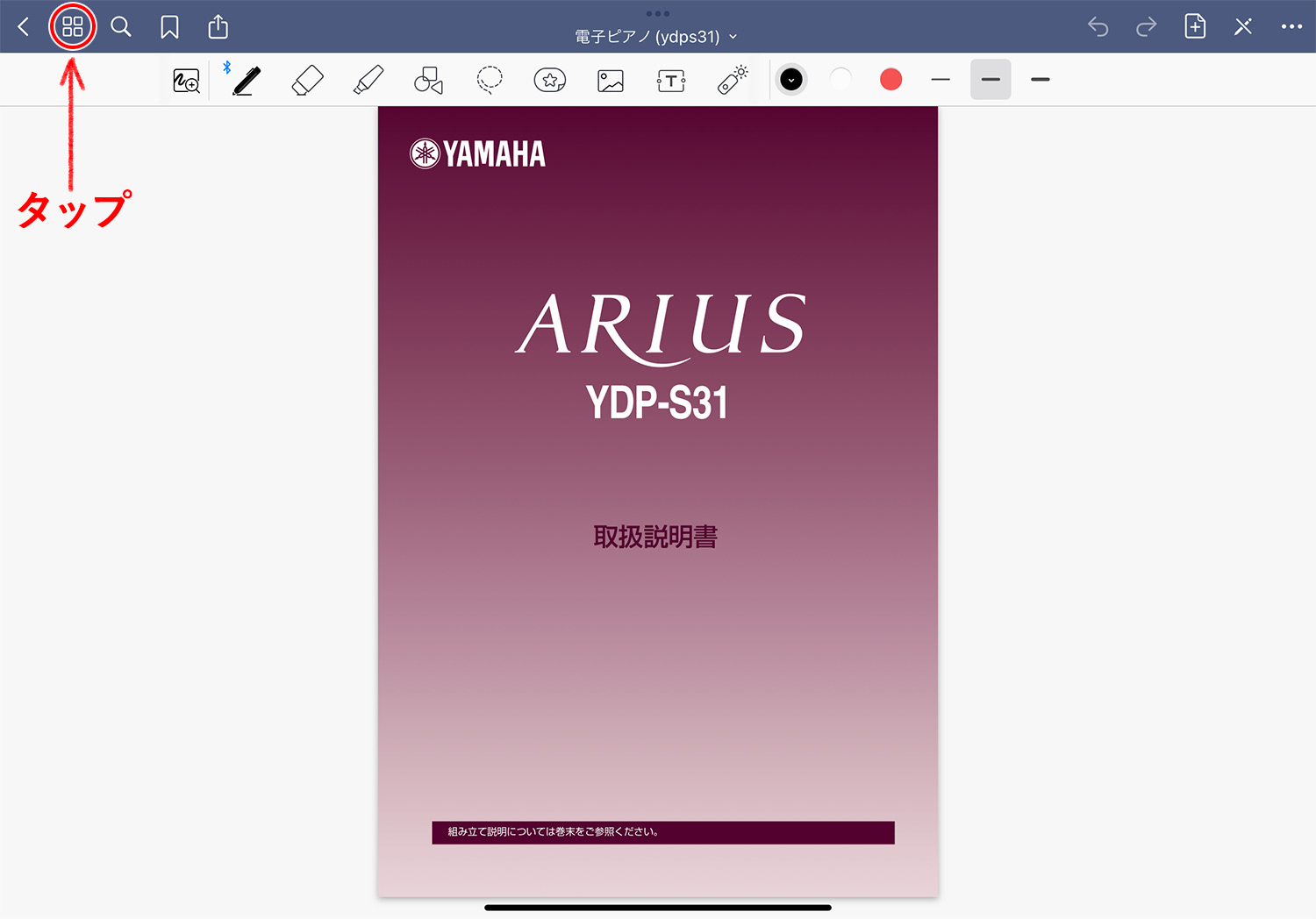1316x919 pixels.
Task: Select the Shapes tool
Action: (428, 81)
